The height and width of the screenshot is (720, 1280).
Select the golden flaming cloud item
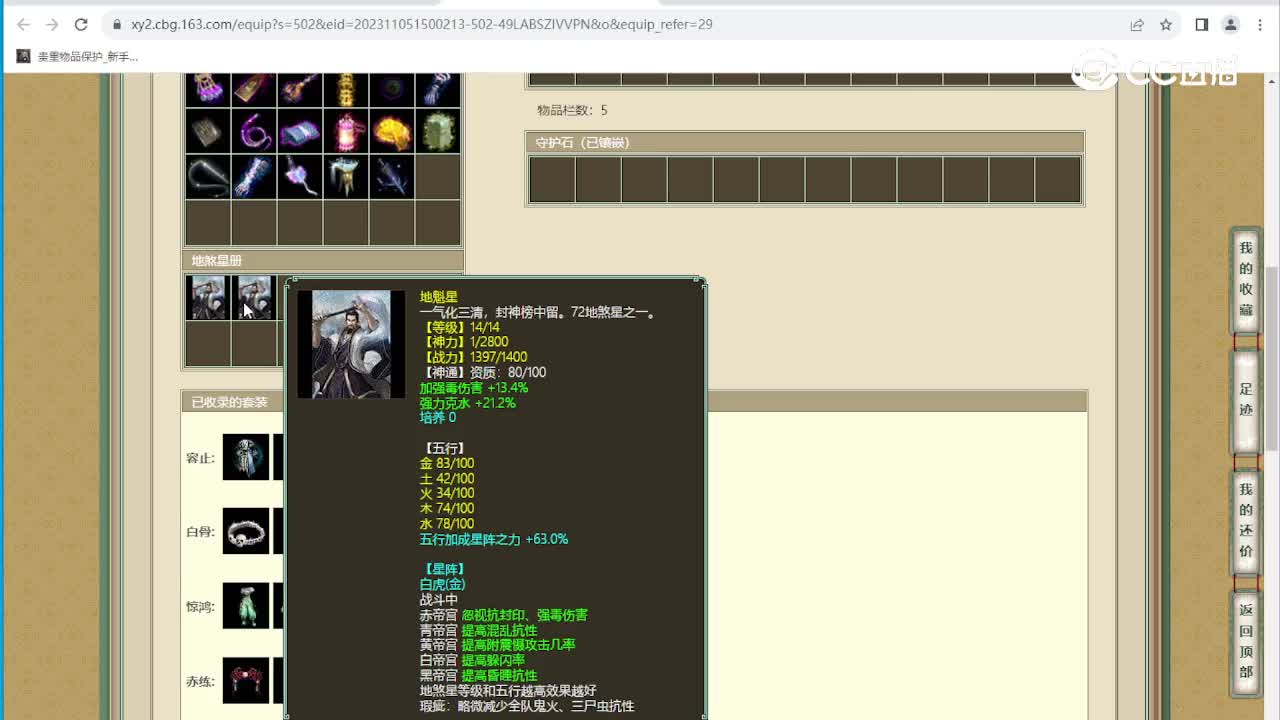click(x=392, y=131)
